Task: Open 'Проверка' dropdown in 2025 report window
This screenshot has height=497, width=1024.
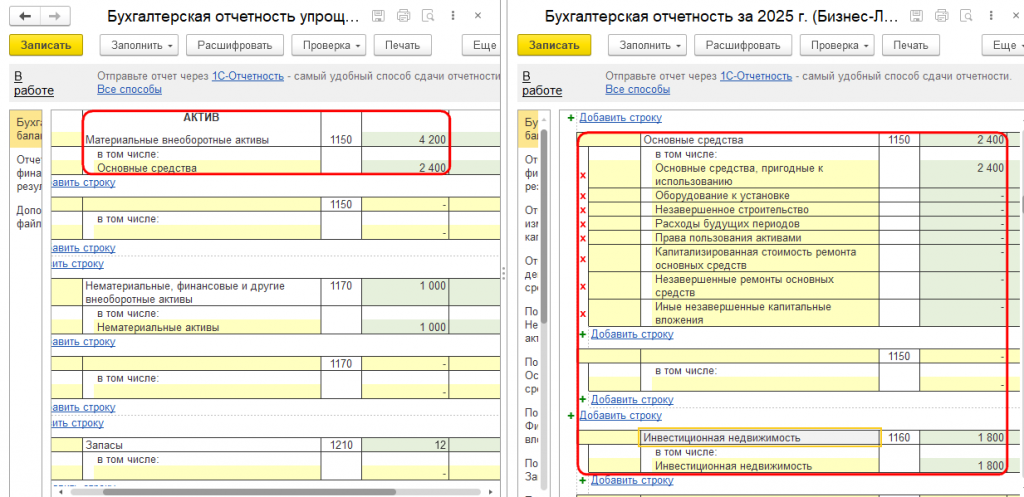Action: tap(837, 45)
